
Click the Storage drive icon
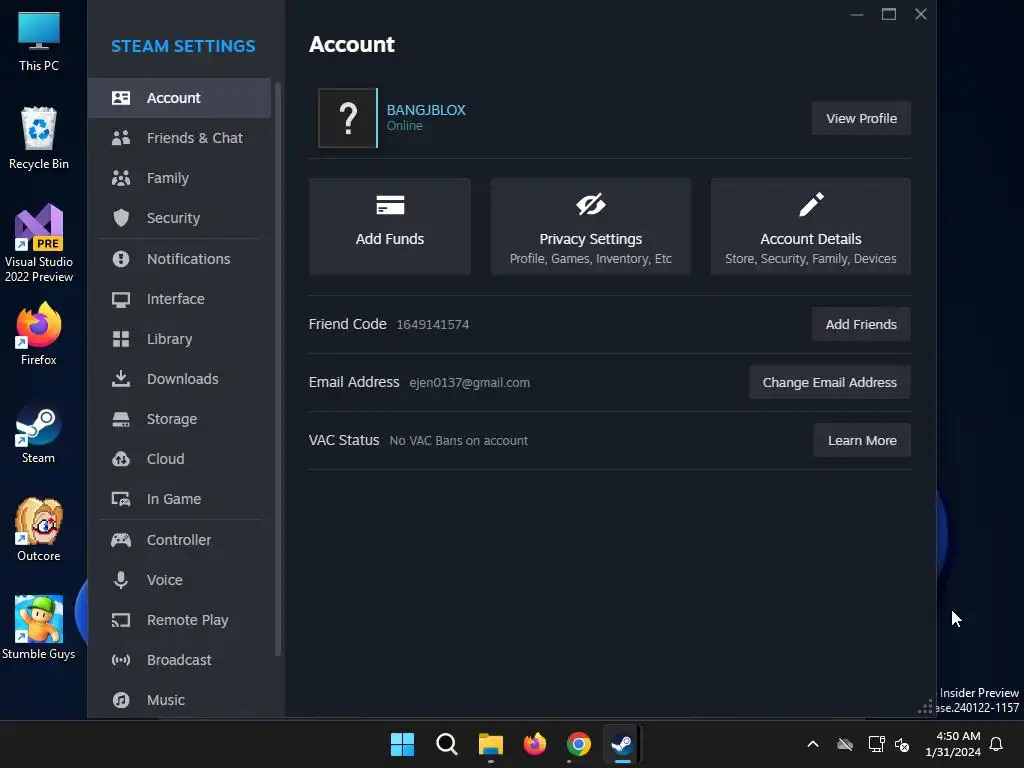click(121, 419)
